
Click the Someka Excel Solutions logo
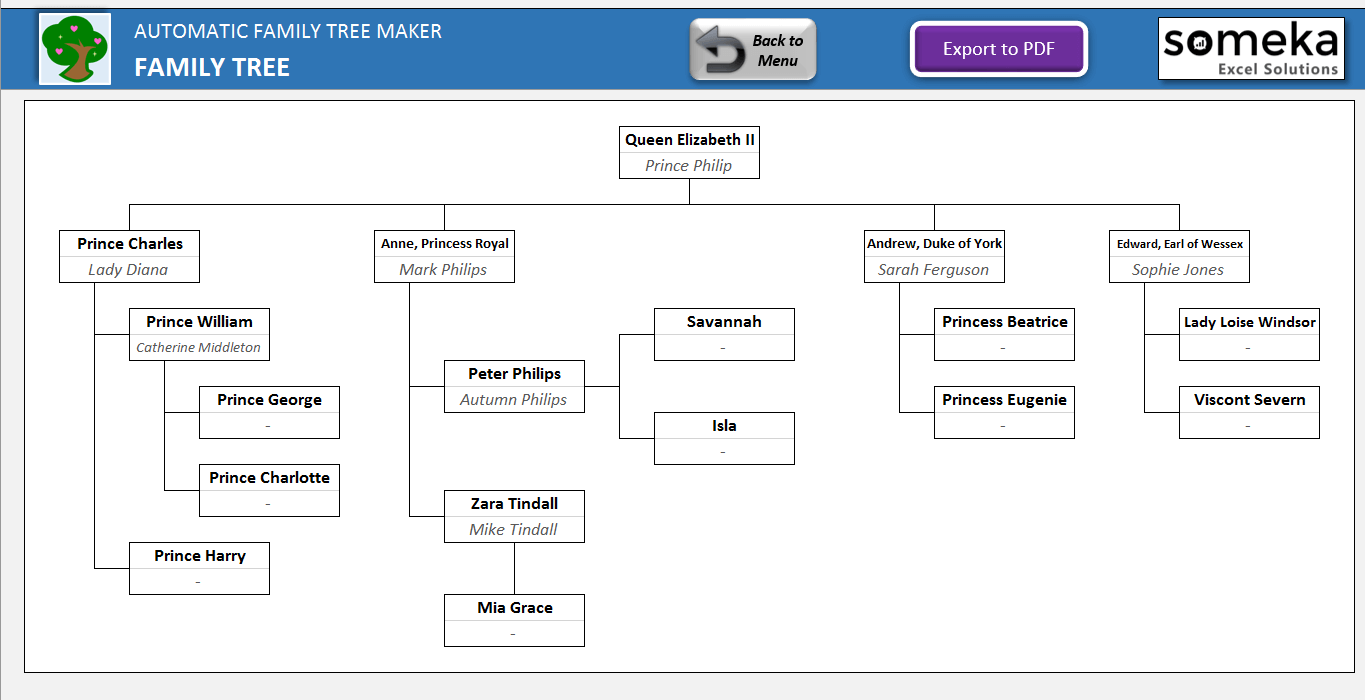point(1250,47)
